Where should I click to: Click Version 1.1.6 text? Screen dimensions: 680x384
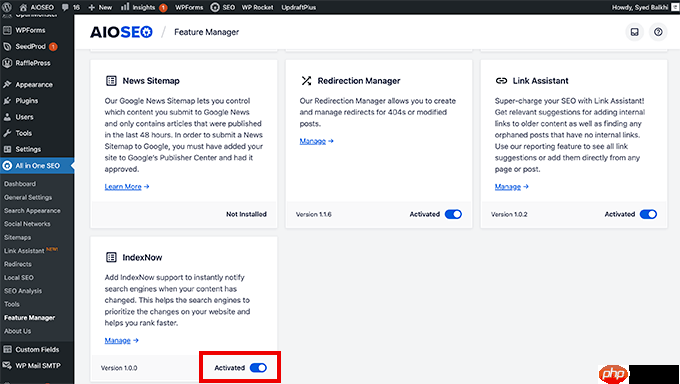314,214
